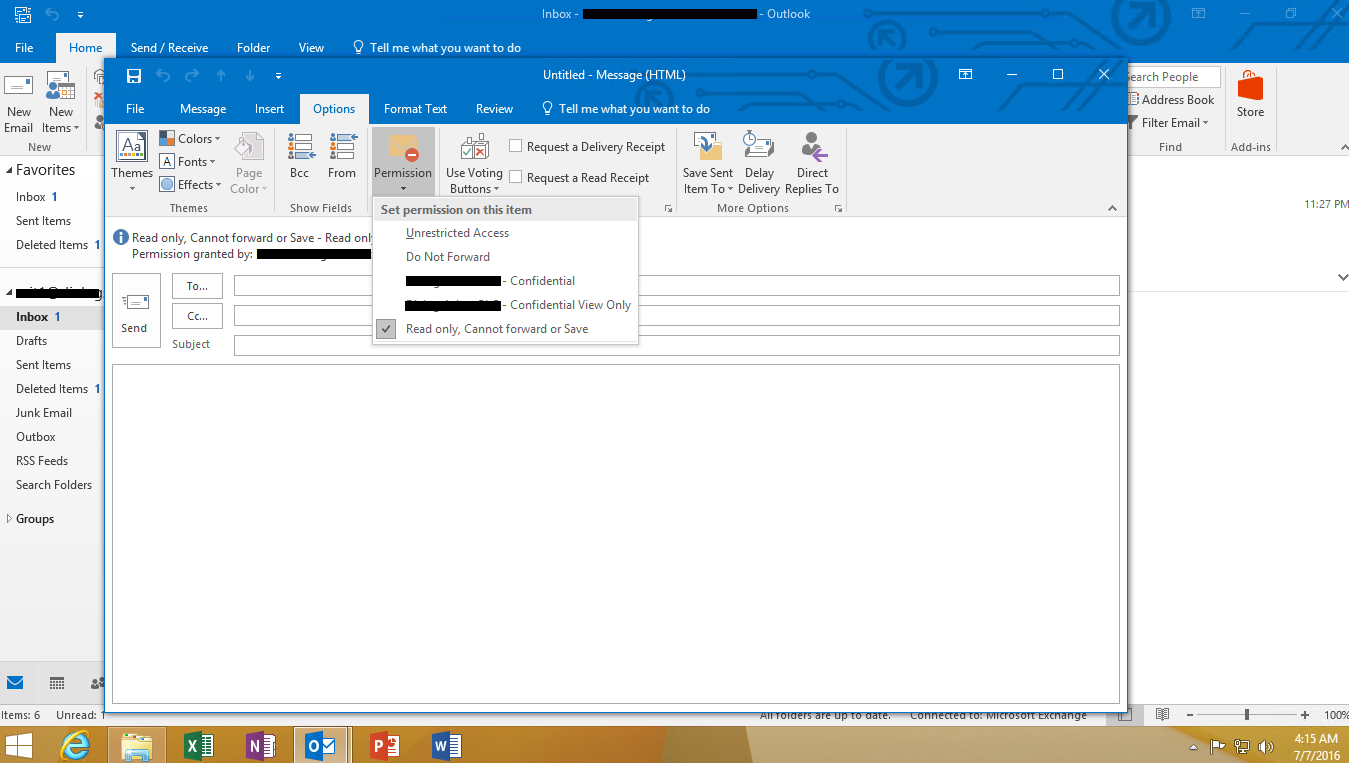Switch to the Message ribbon tab
The height and width of the screenshot is (763, 1349).
(x=203, y=109)
